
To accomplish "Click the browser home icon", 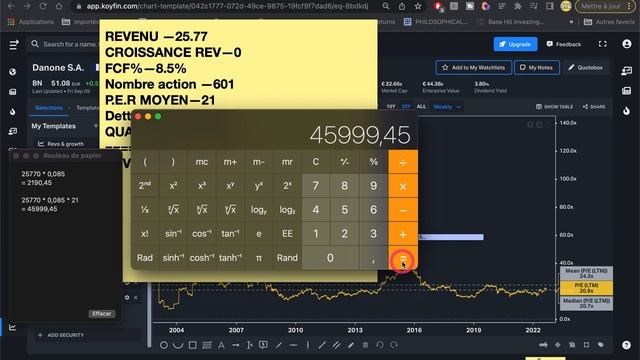I will [x=59, y=6].
